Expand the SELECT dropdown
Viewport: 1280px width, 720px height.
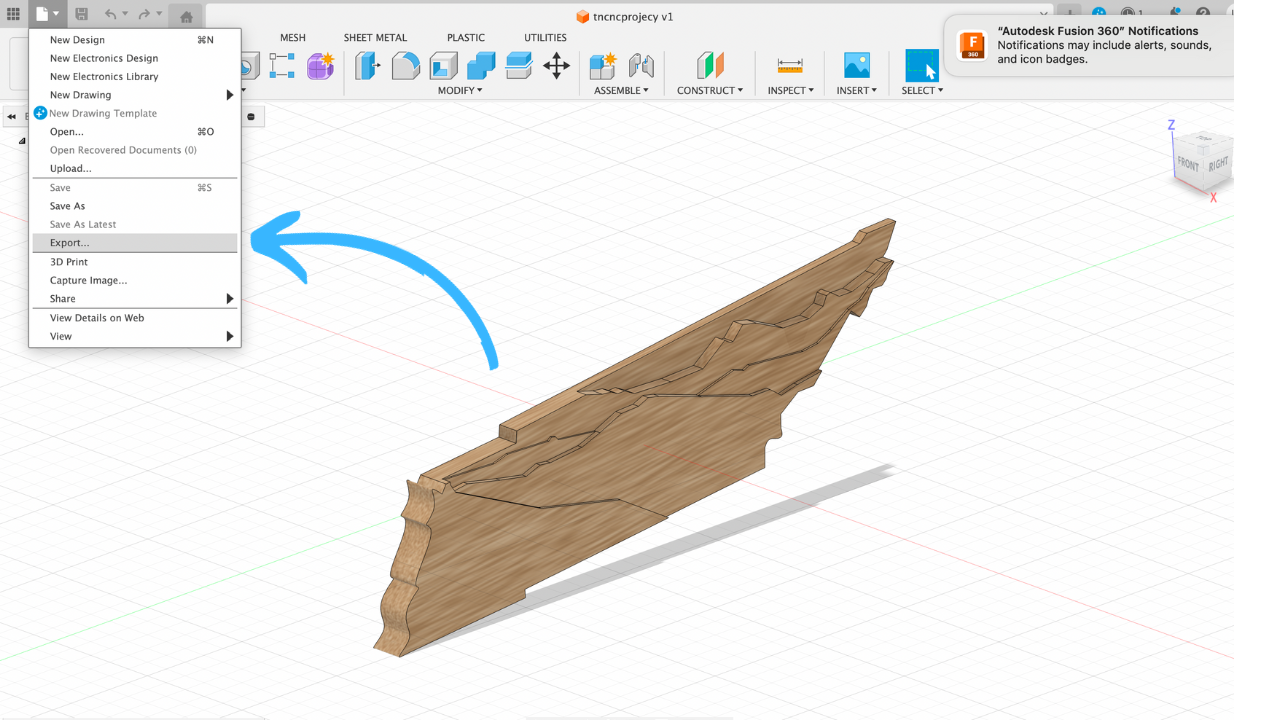[x=922, y=90]
